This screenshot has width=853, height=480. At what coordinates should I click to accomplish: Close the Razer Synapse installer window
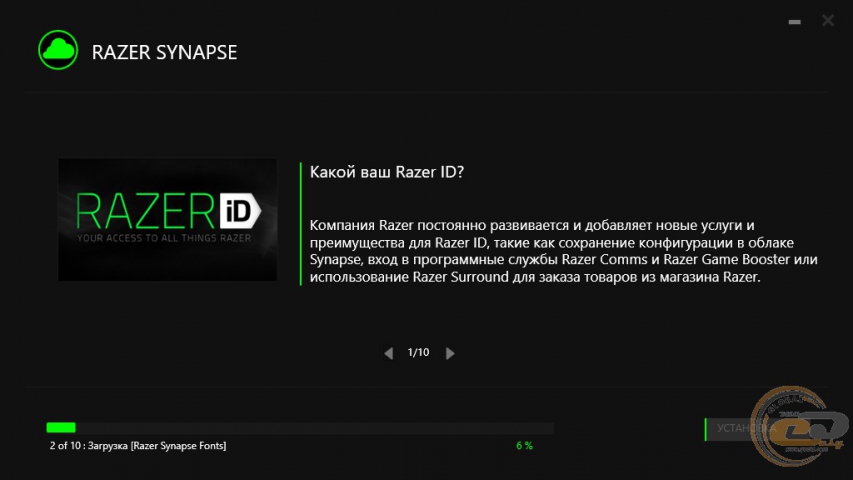pos(827,21)
